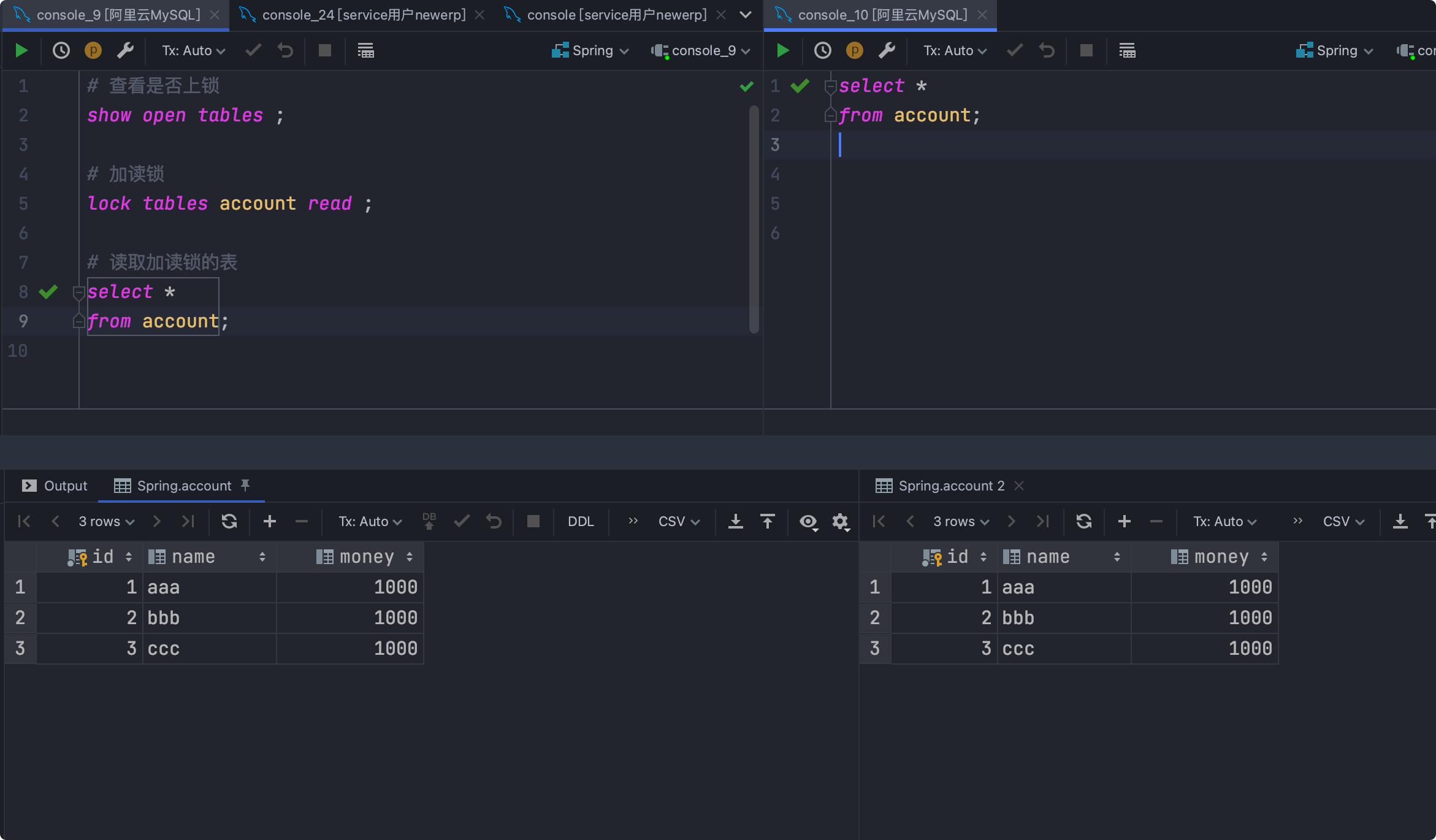Screen dimensions: 1436x840
Task: Switch to console_24 editor tab
Action: [364, 15]
